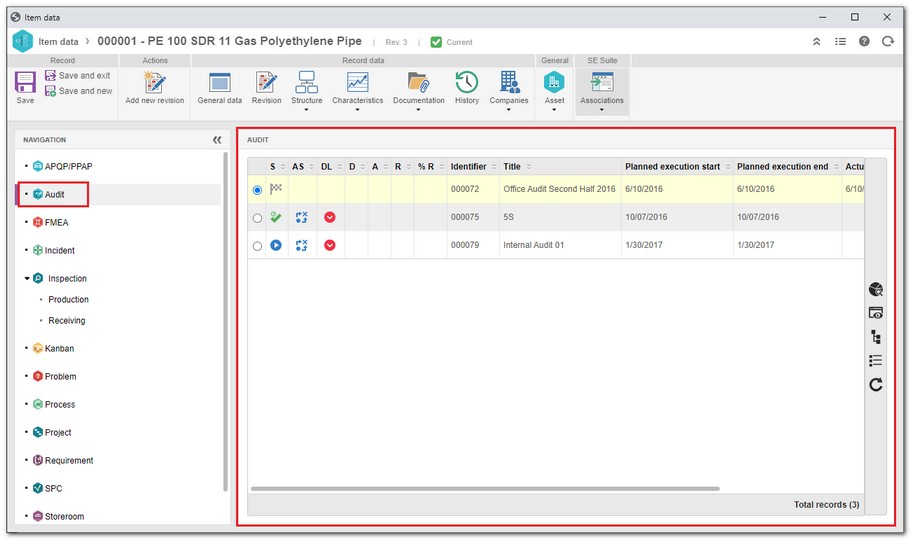
Task: Open the list menu icon in header
Action: [x=840, y=42]
